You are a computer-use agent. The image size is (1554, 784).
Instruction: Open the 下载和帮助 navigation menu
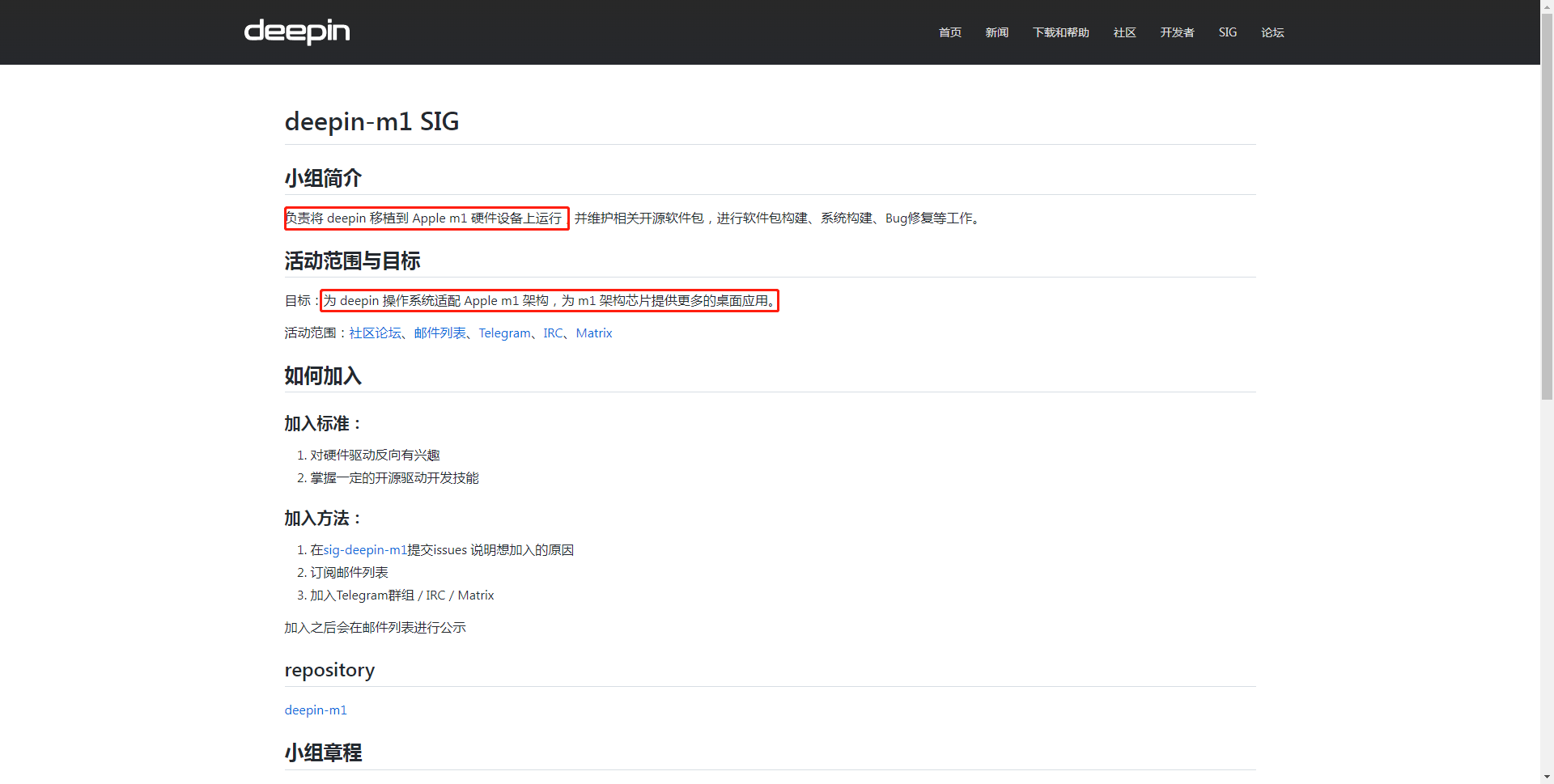(x=1061, y=32)
